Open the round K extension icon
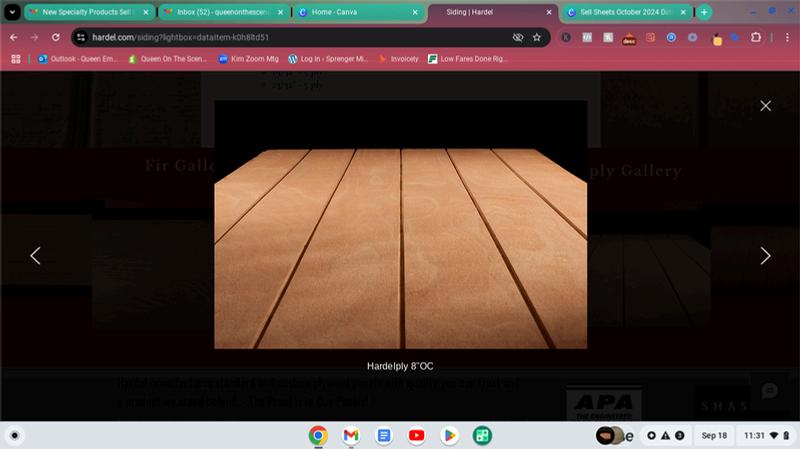 (x=566, y=37)
